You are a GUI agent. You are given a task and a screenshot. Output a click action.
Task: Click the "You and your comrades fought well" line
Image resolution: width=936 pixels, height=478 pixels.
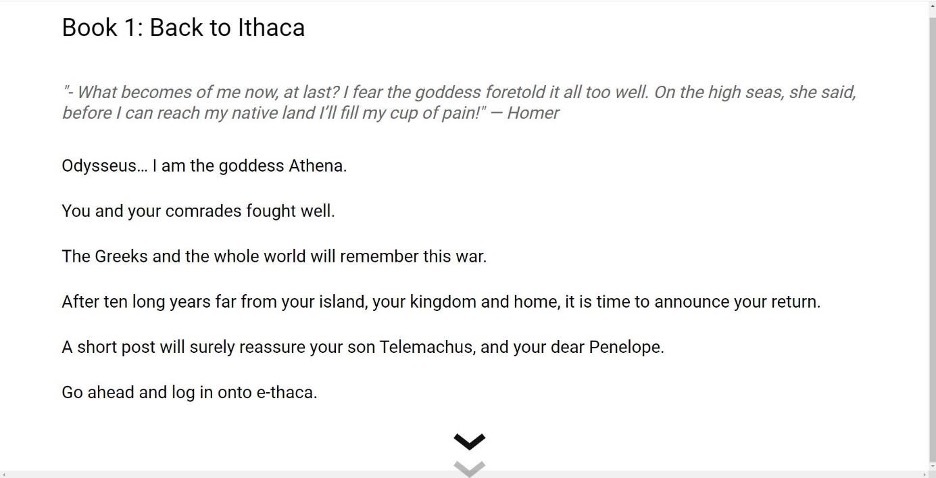pos(198,211)
